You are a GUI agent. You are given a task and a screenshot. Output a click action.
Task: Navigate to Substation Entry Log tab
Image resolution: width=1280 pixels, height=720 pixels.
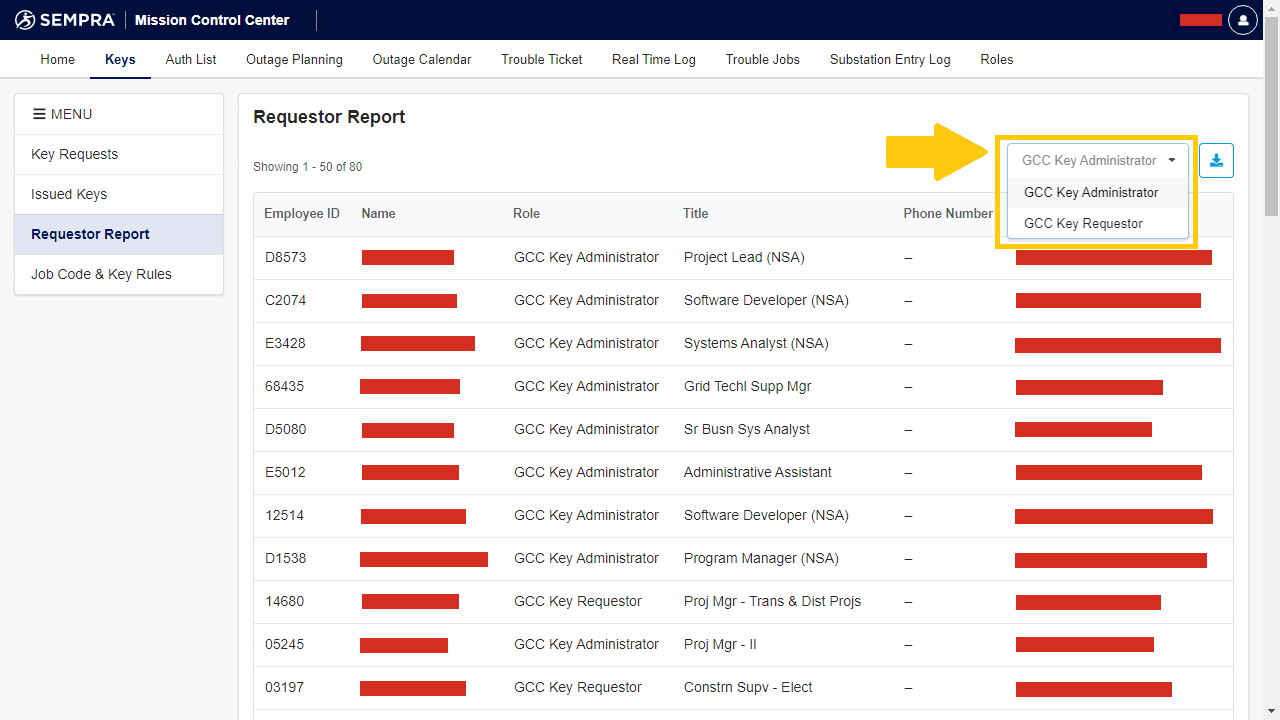point(890,60)
